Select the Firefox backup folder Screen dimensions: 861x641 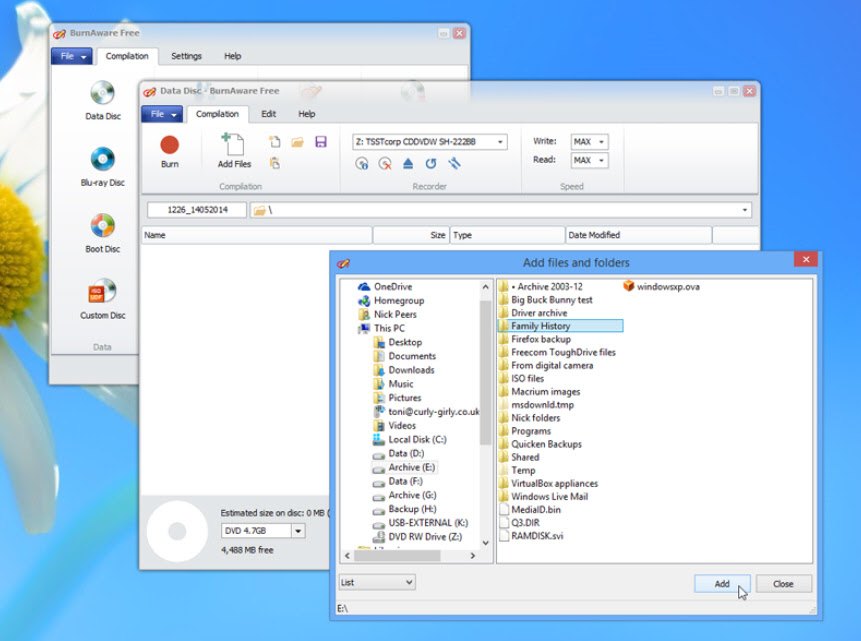click(535, 339)
